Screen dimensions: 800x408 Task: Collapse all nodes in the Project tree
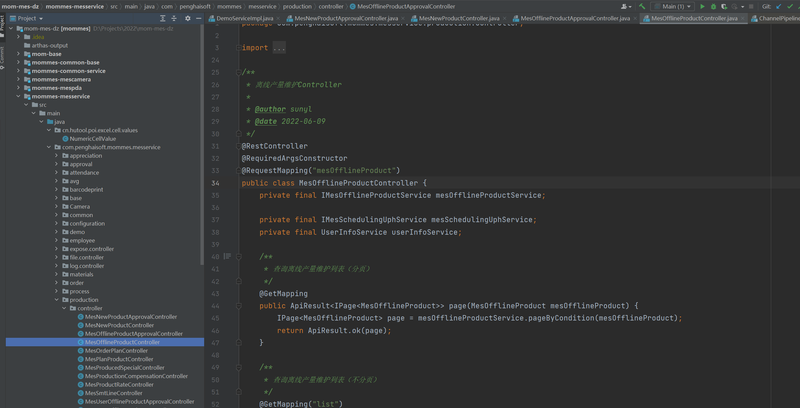click(174, 18)
